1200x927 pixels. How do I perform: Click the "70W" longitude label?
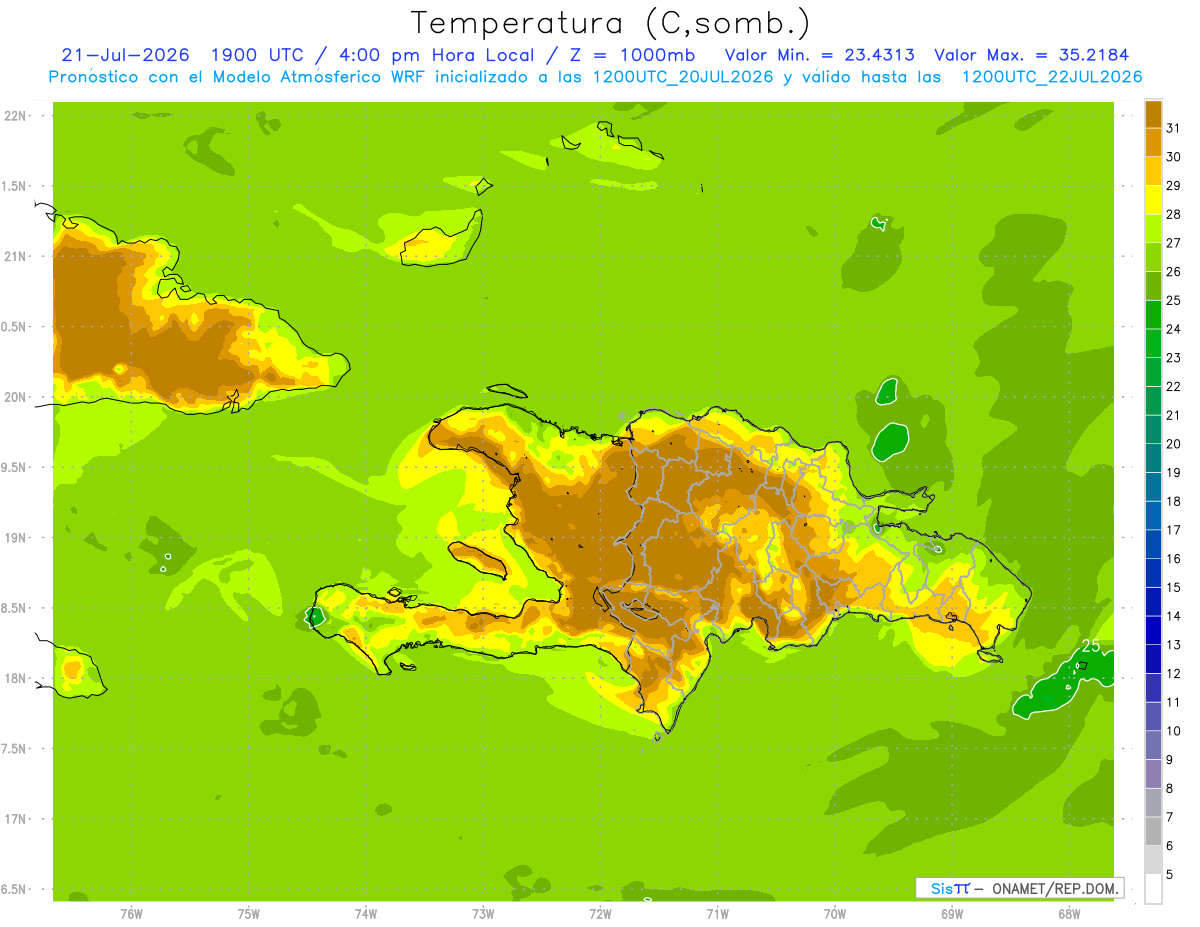[x=835, y=913]
